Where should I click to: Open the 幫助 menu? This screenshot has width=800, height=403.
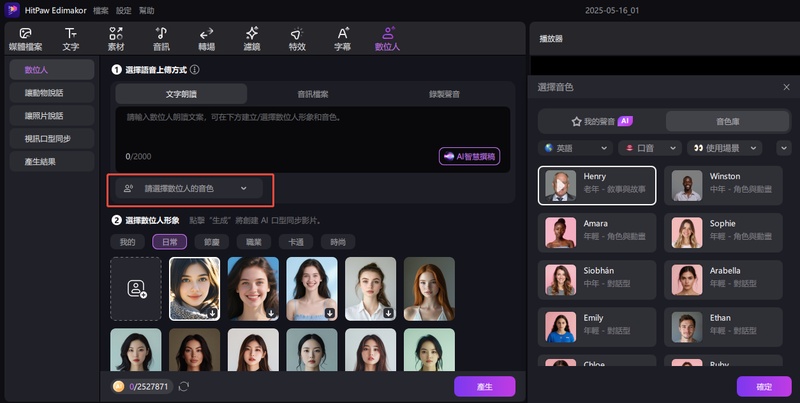click(146, 10)
